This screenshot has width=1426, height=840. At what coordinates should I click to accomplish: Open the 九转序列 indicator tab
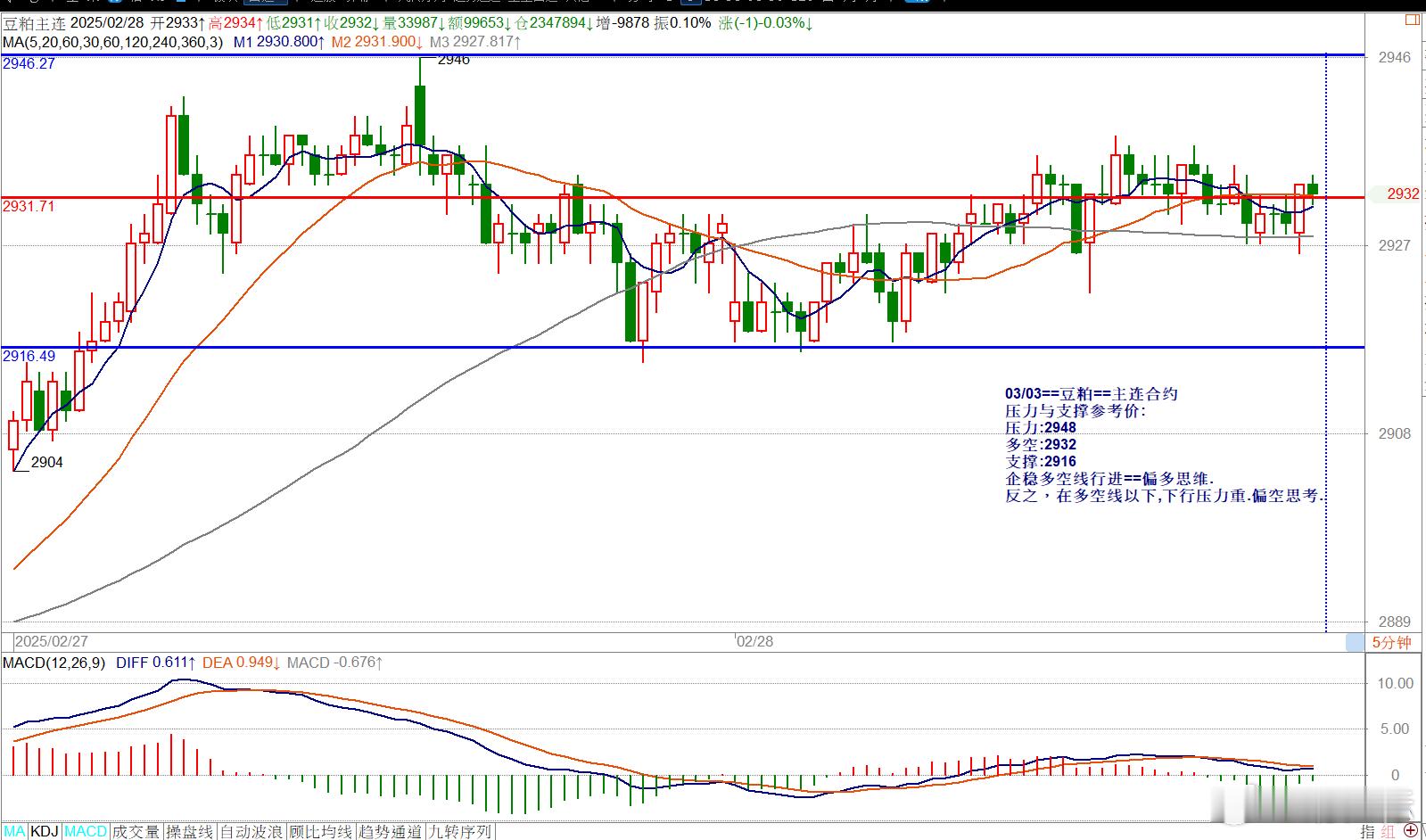tap(460, 831)
